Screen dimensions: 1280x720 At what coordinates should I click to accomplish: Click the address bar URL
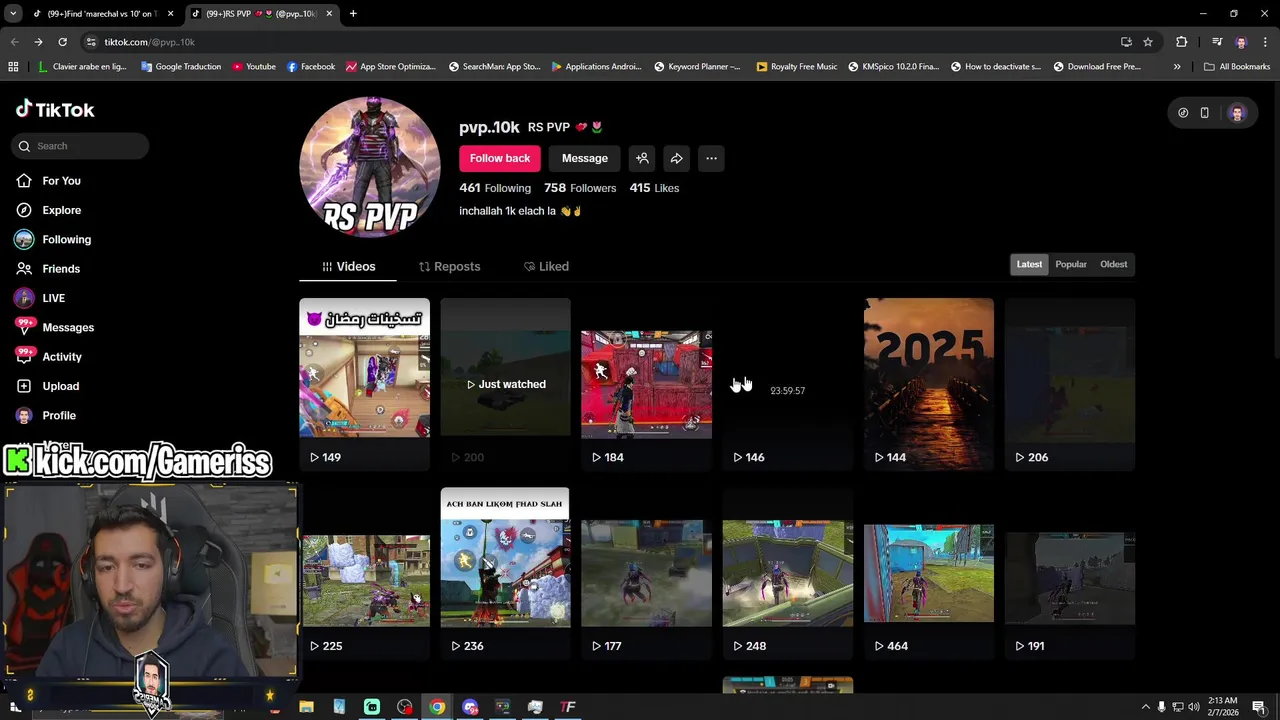point(150,42)
